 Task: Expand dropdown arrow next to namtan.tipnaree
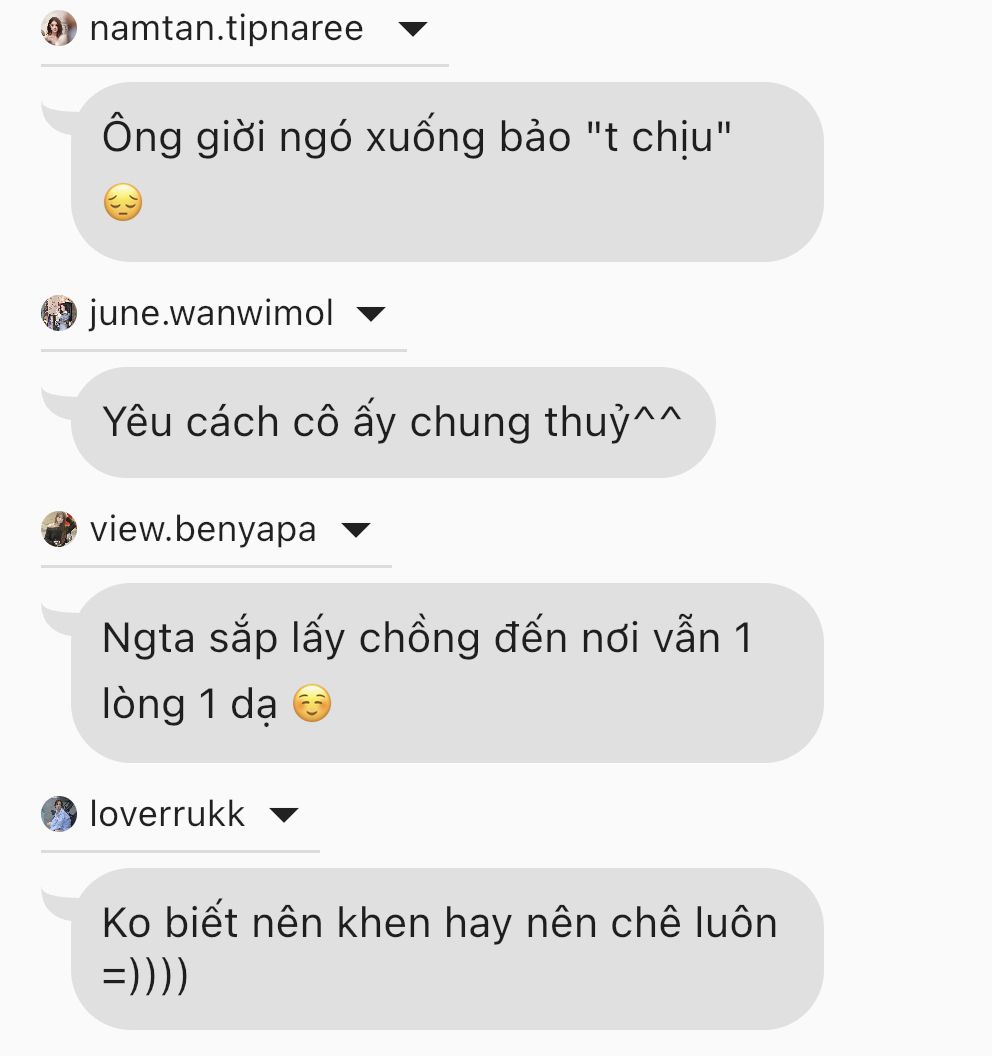coord(413,29)
